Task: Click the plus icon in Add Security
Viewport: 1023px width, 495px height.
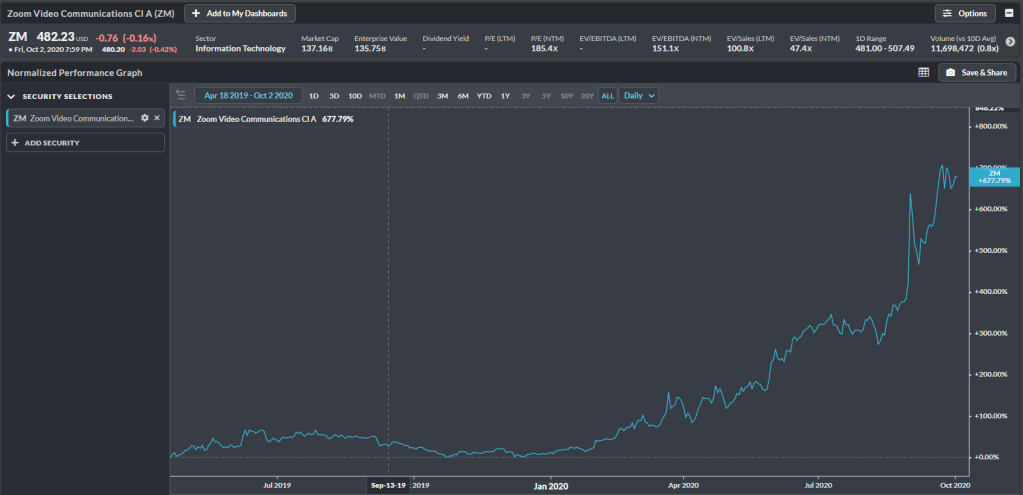Action: point(15,143)
